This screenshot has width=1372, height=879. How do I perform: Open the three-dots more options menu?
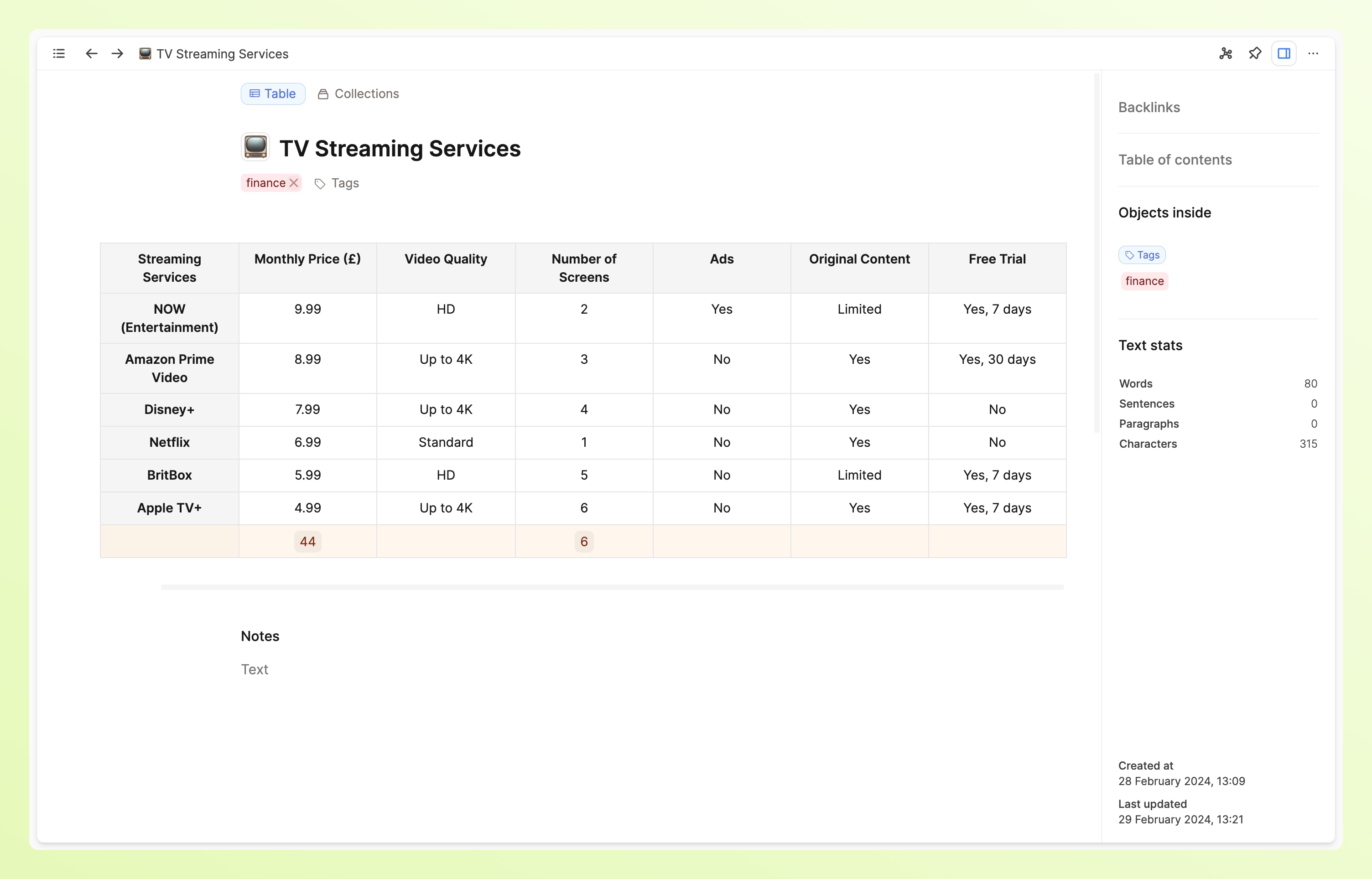point(1313,54)
